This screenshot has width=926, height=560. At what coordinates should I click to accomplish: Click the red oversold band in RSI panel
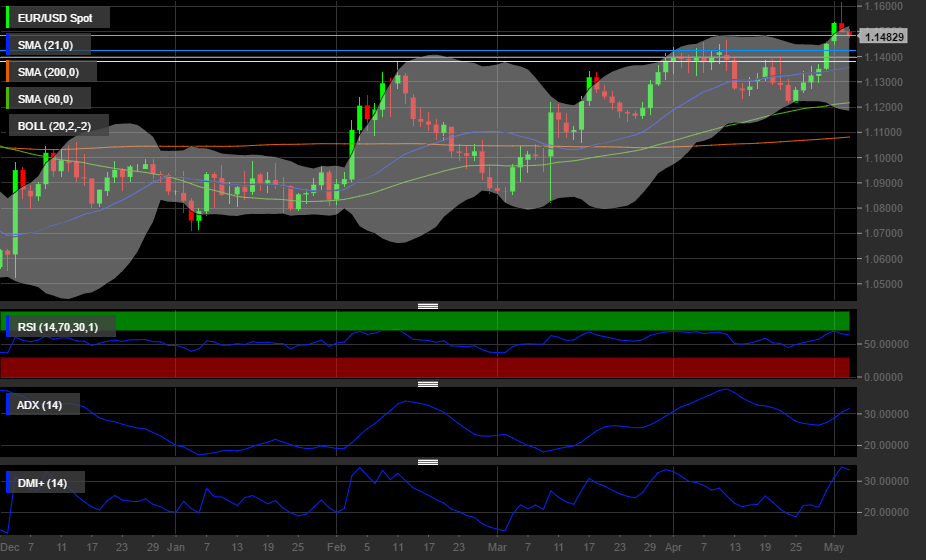tap(425, 367)
